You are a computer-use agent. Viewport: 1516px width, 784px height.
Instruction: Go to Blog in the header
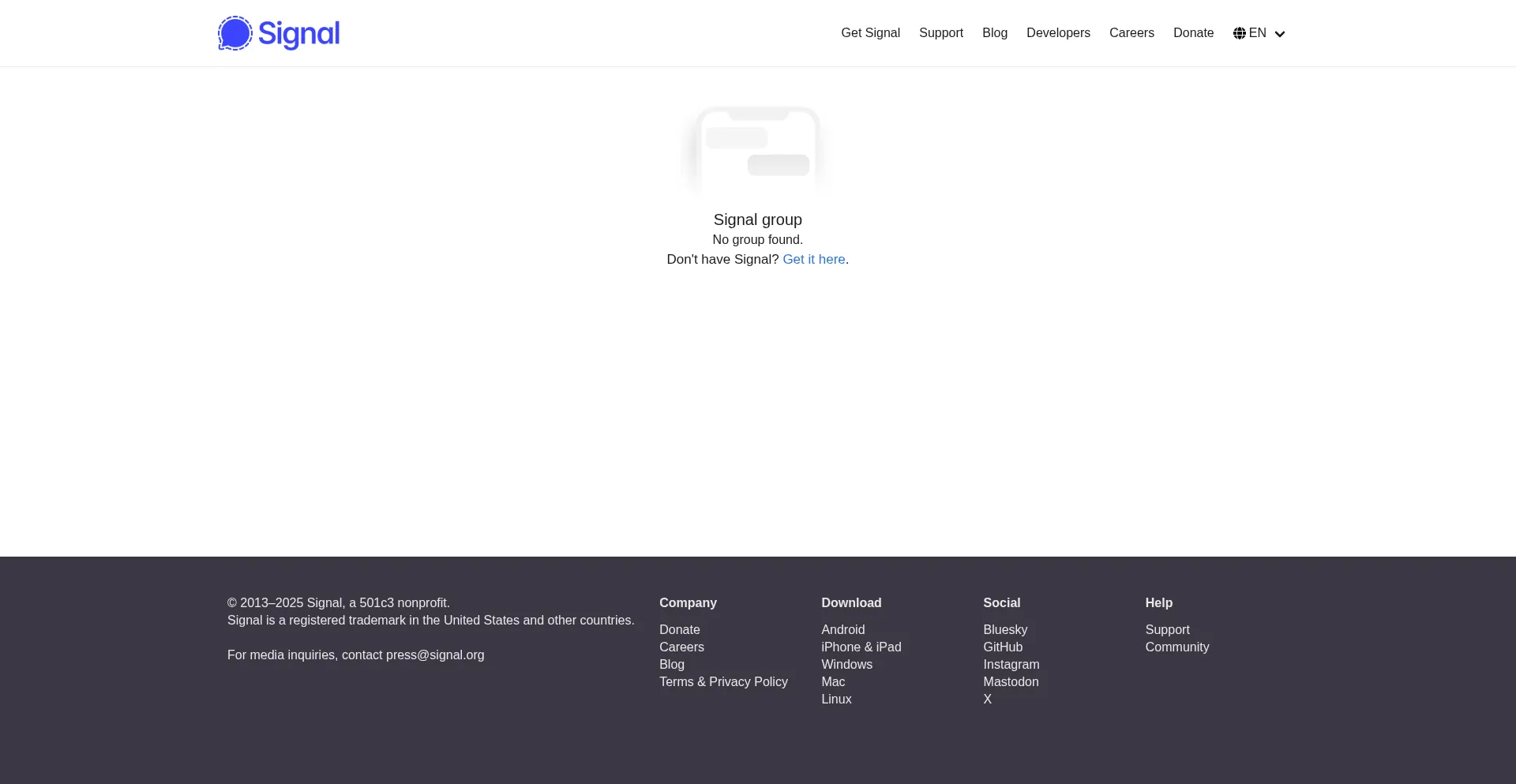pyautogui.click(x=994, y=33)
